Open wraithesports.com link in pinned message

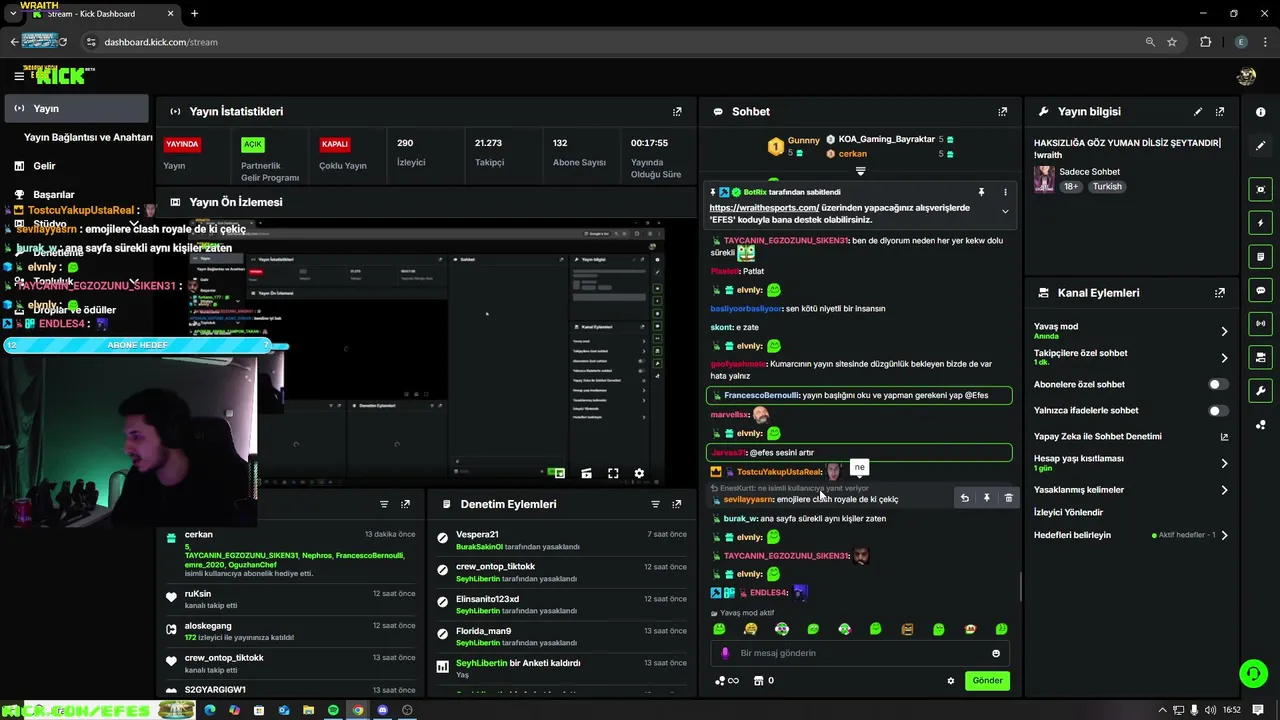(x=764, y=208)
